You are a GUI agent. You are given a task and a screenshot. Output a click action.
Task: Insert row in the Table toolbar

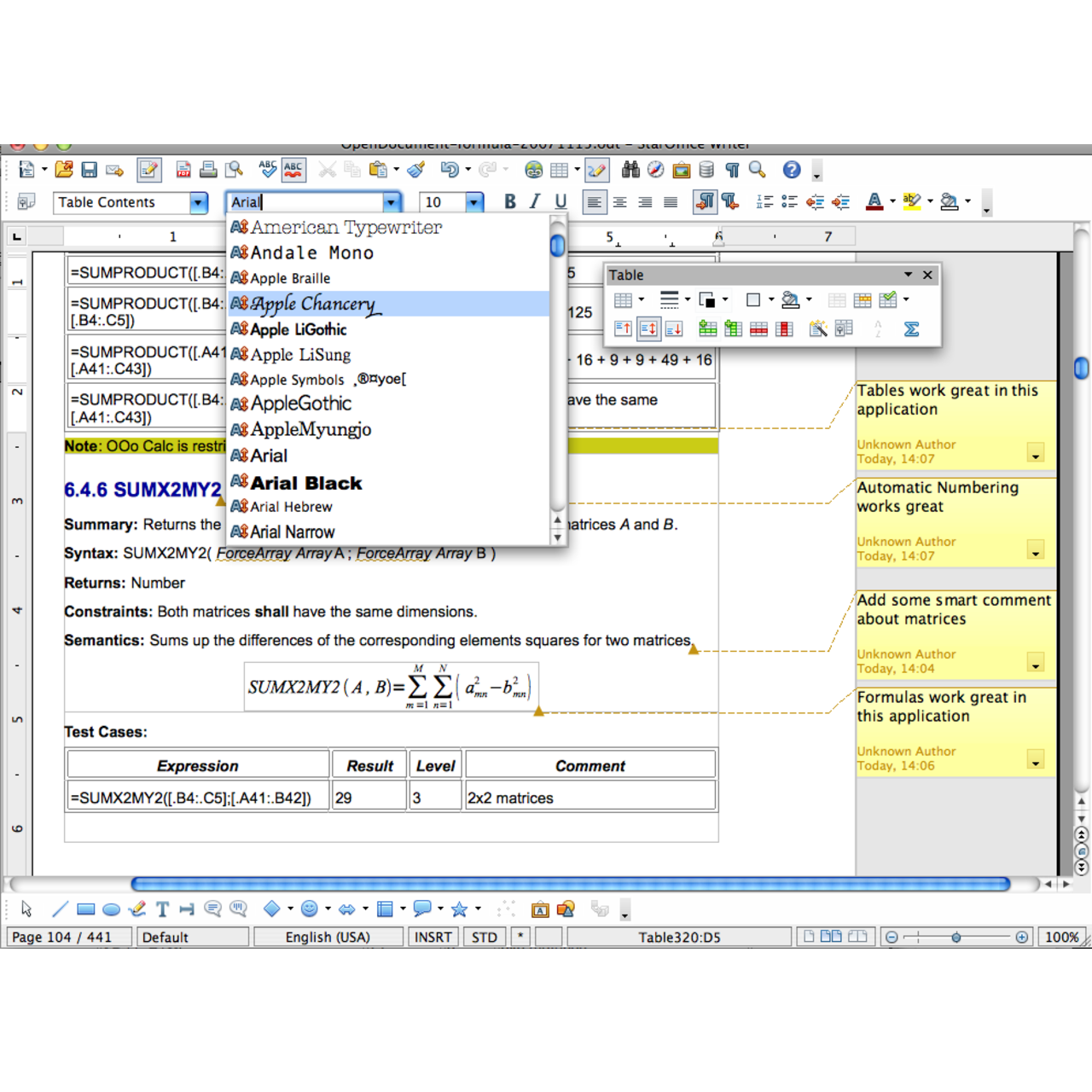(x=707, y=328)
